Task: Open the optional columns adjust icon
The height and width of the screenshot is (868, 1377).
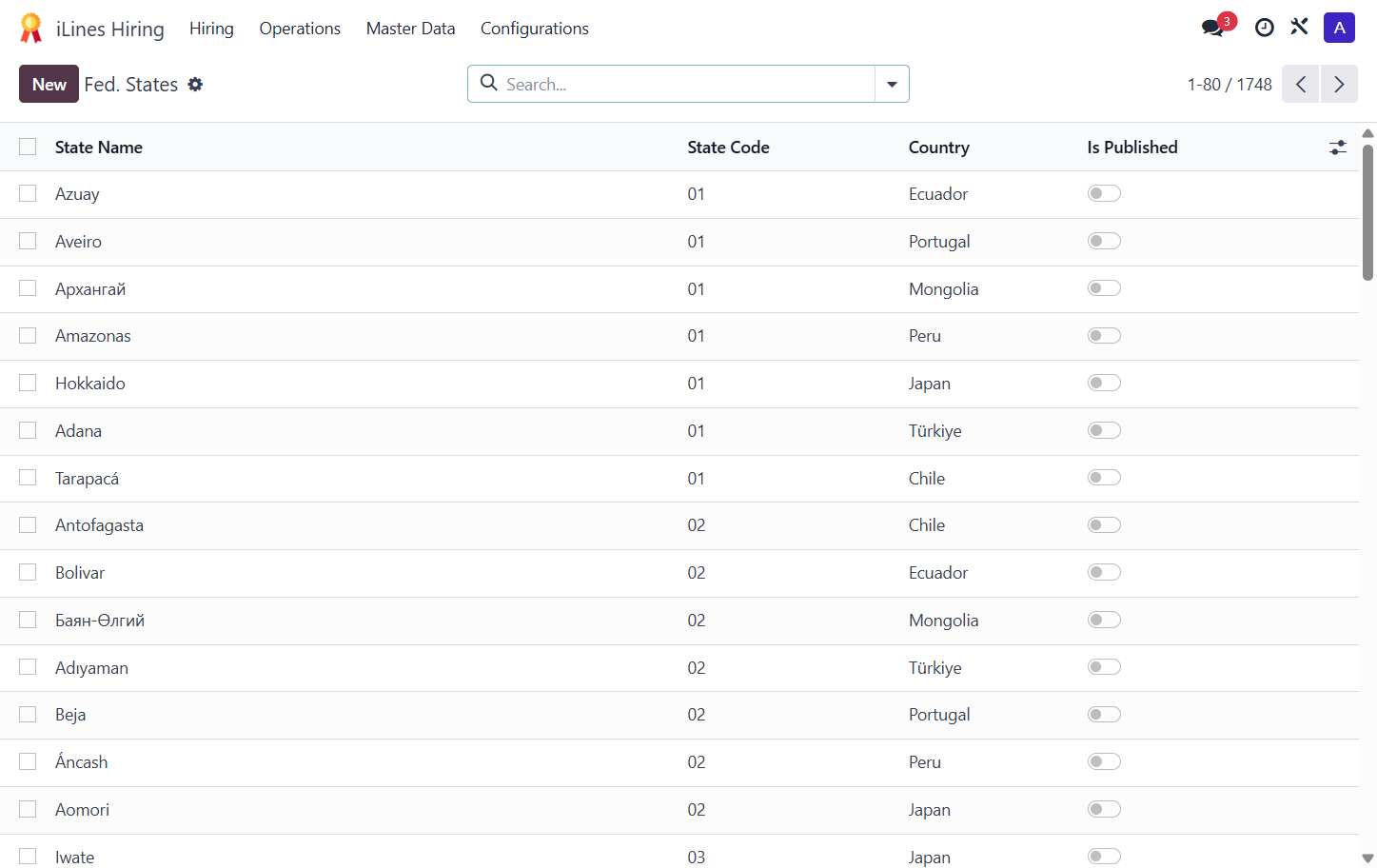Action: pos(1338,148)
